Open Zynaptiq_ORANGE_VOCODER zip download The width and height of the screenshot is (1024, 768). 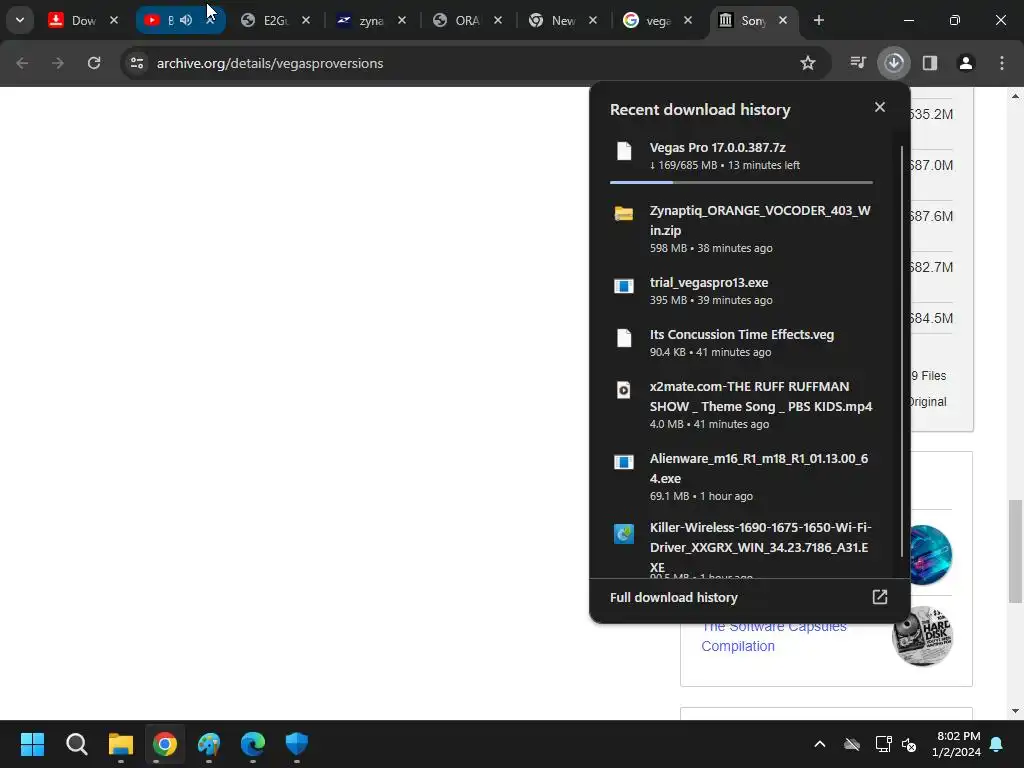tap(741, 229)
